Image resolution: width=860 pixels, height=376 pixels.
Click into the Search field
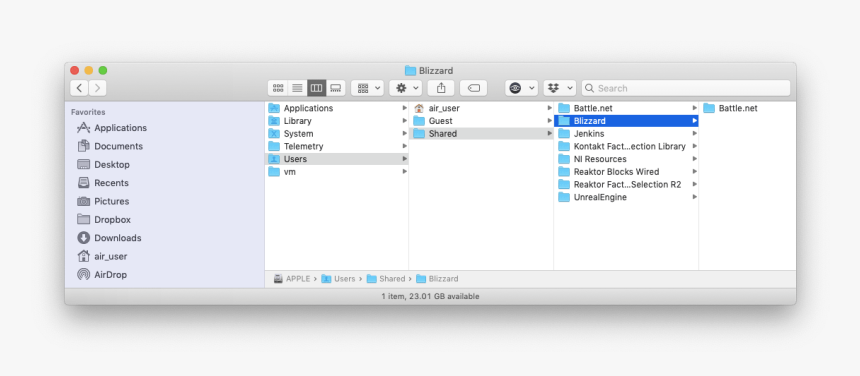point(686,88)
